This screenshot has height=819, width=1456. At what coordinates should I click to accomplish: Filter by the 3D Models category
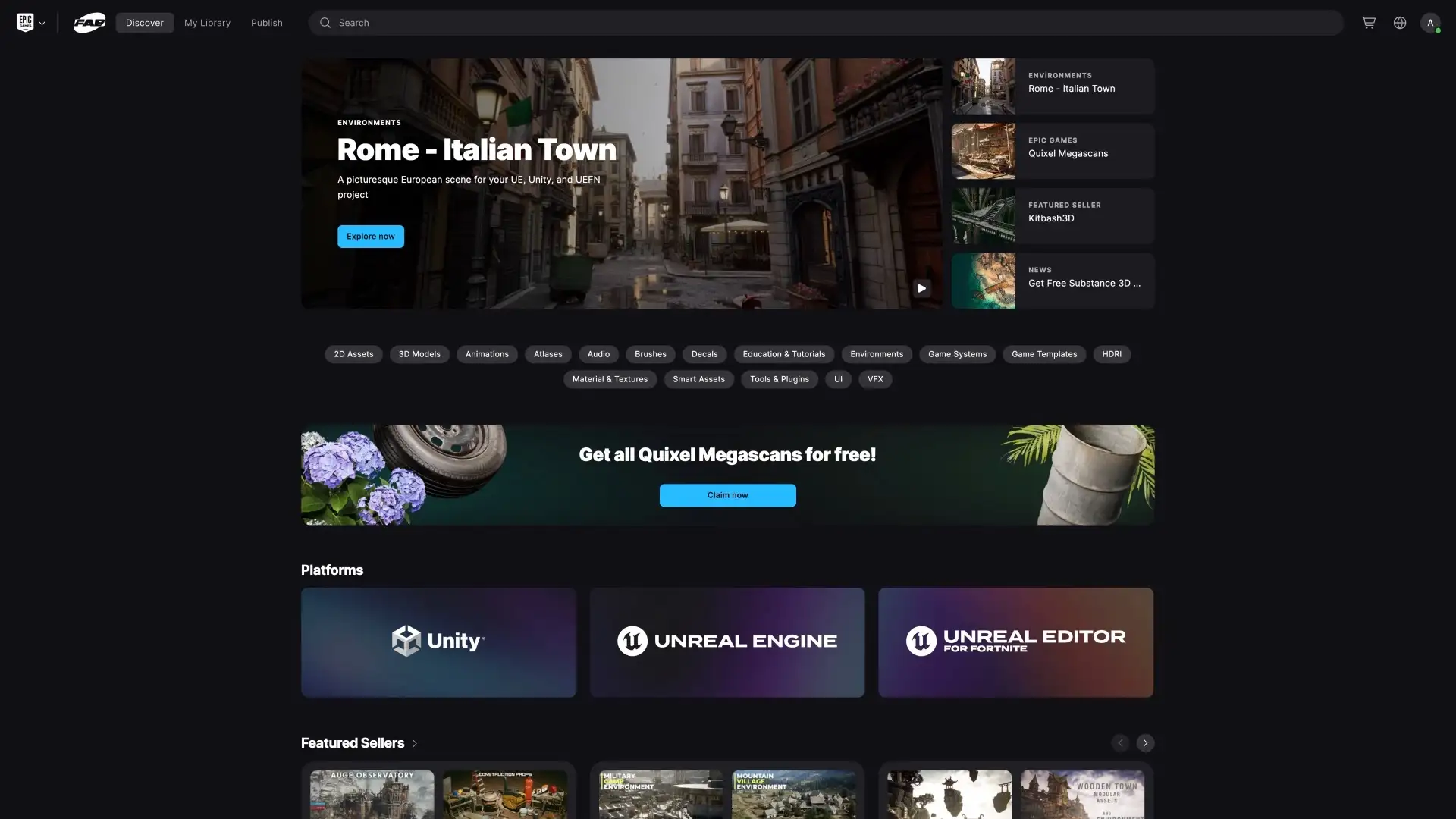[x=419, y=354]
